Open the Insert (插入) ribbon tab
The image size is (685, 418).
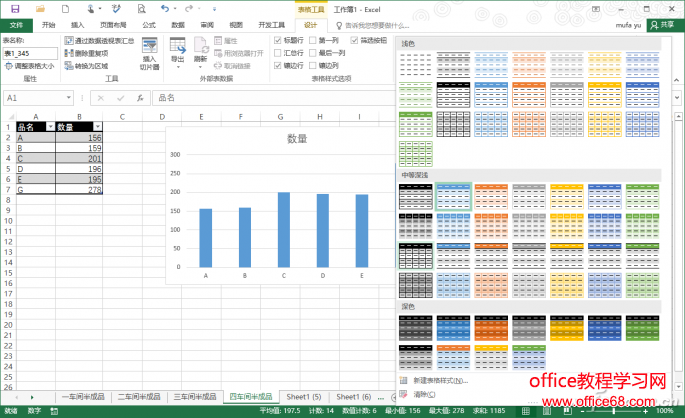coord(77,25)
